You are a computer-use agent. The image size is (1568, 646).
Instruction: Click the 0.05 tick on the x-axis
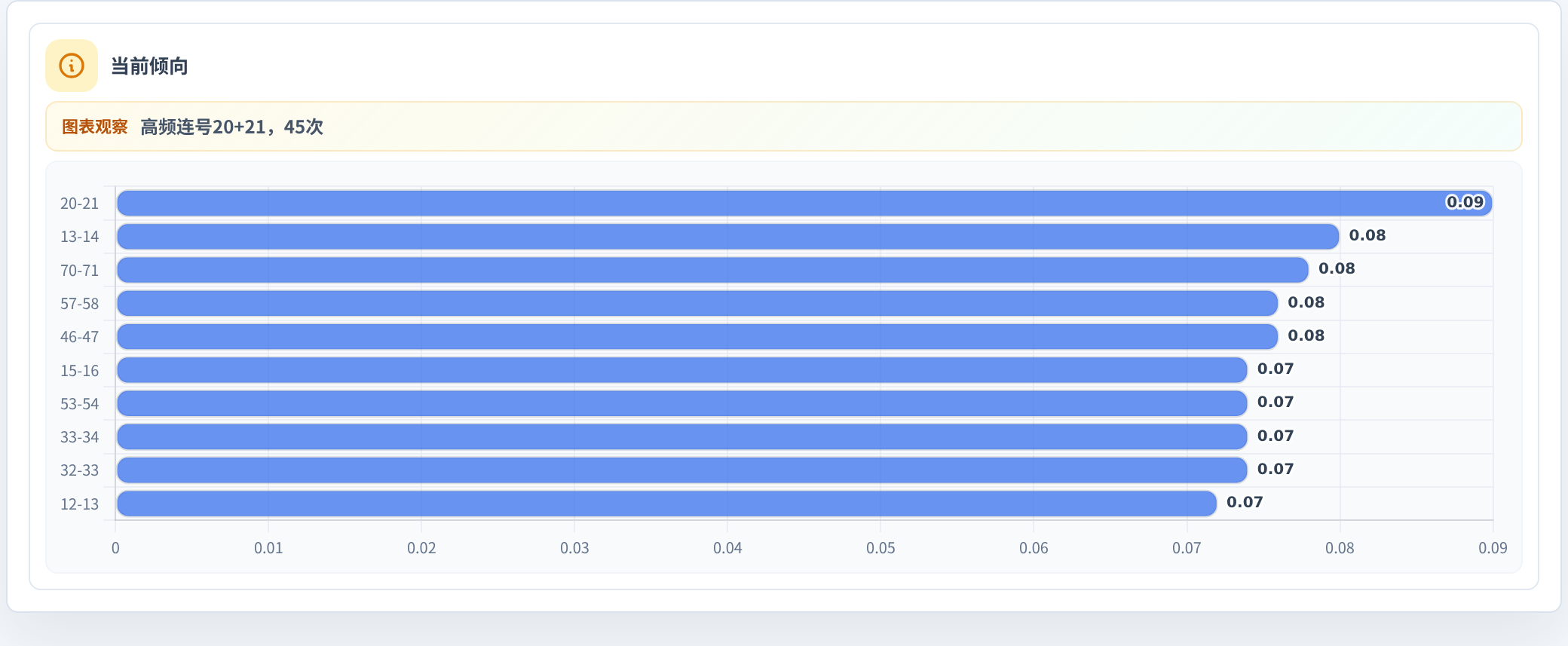tap(880, 548)
